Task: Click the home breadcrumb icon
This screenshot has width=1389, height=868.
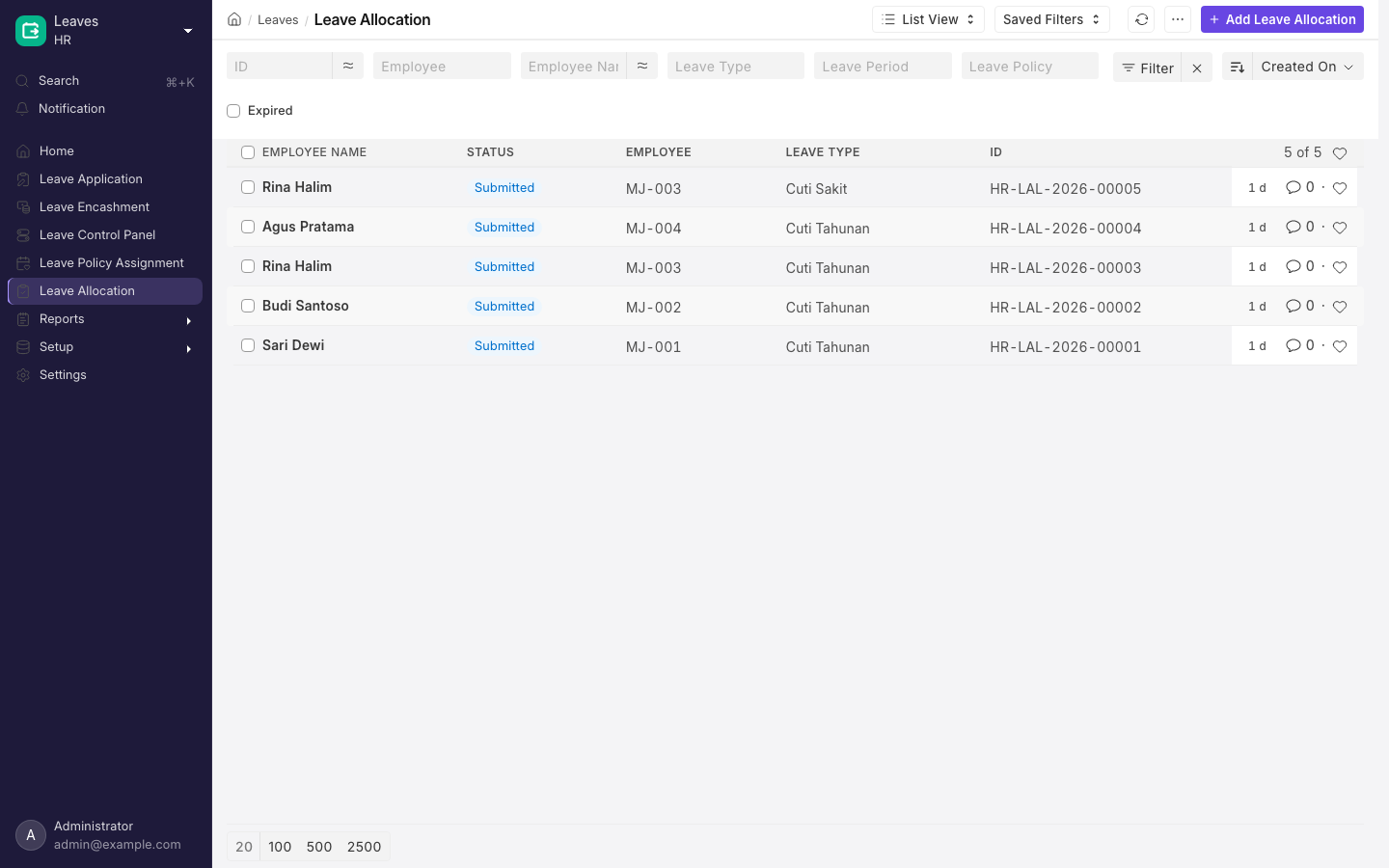Action: [234, 19]
